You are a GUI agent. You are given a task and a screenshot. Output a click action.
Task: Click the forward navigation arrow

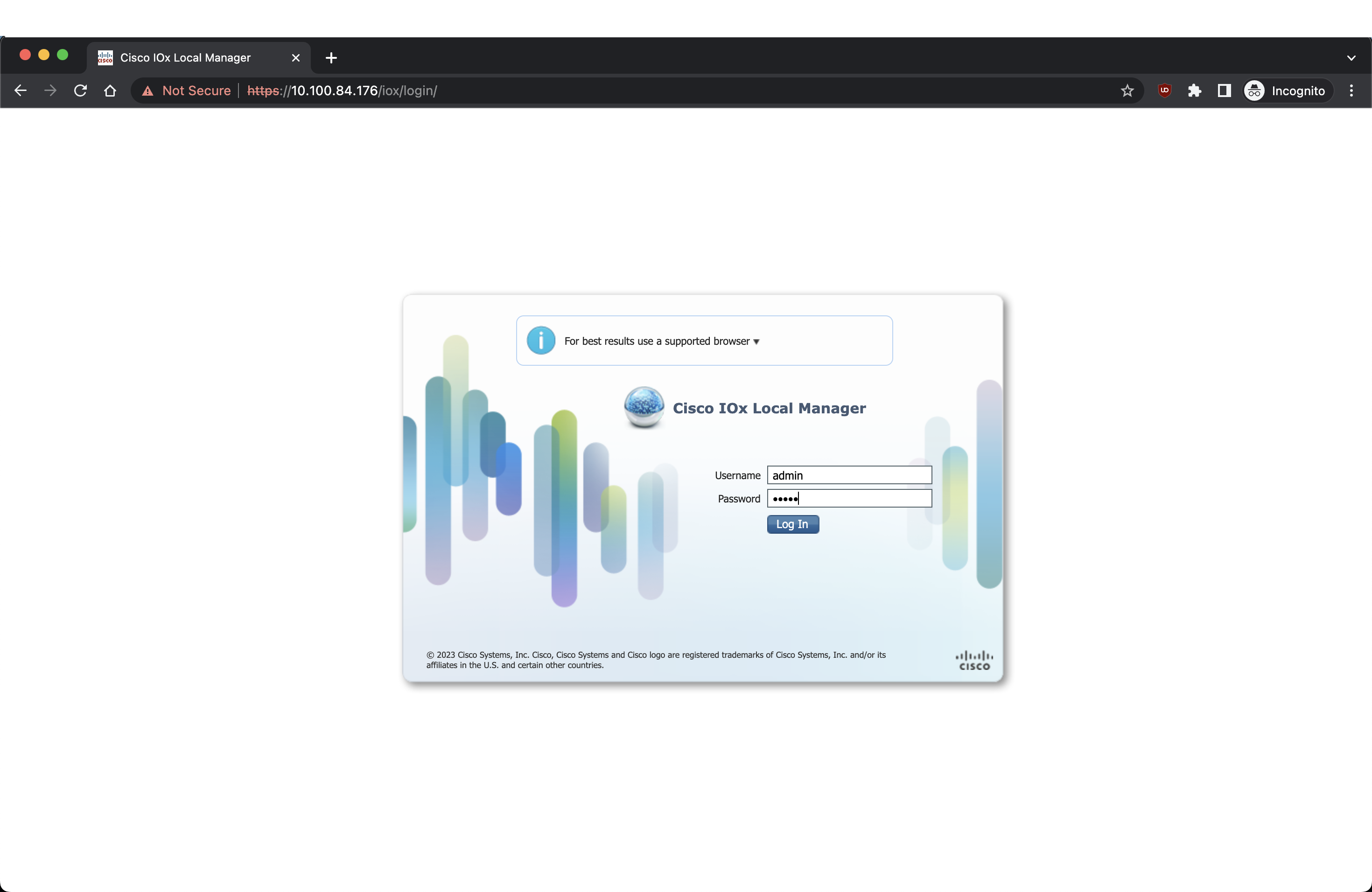[51, 91]
